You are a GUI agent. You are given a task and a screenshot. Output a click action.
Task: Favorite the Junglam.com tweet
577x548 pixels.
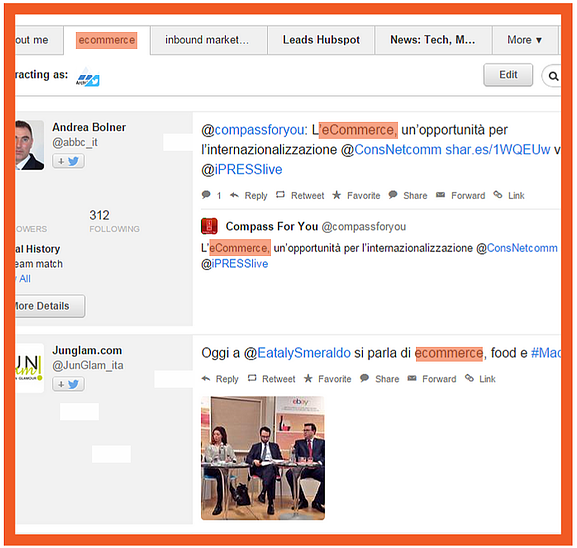coord(334,379)
